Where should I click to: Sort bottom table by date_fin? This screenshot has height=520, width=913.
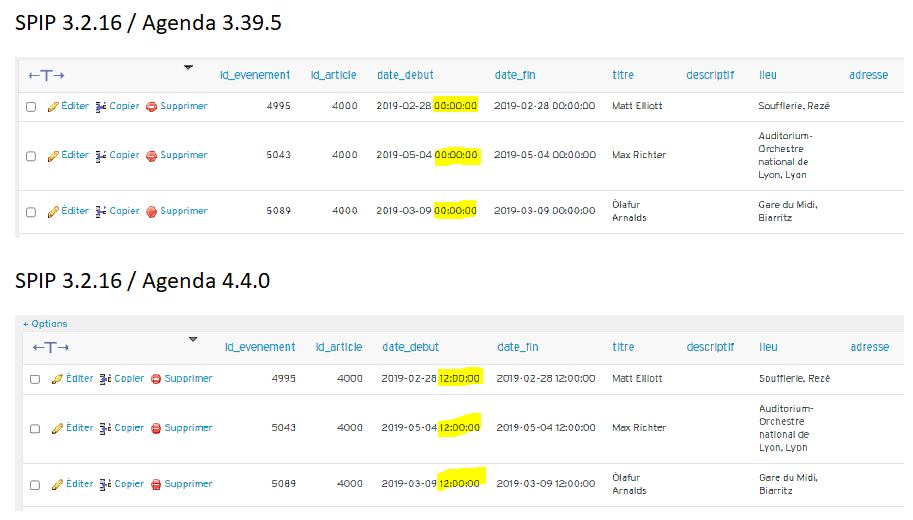[x=518, y=347]
